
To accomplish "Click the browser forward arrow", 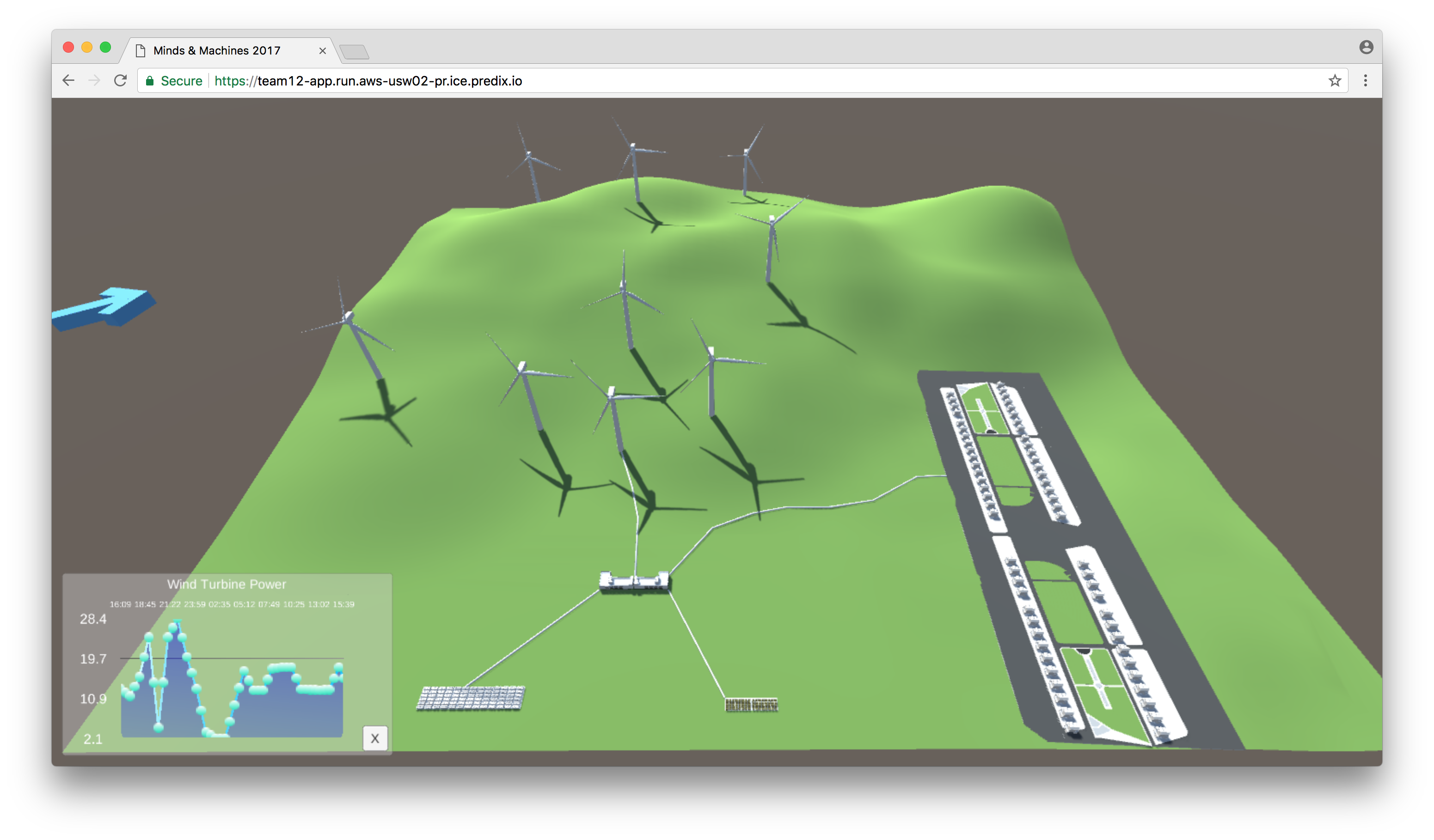I will click(x=94, y=81).
